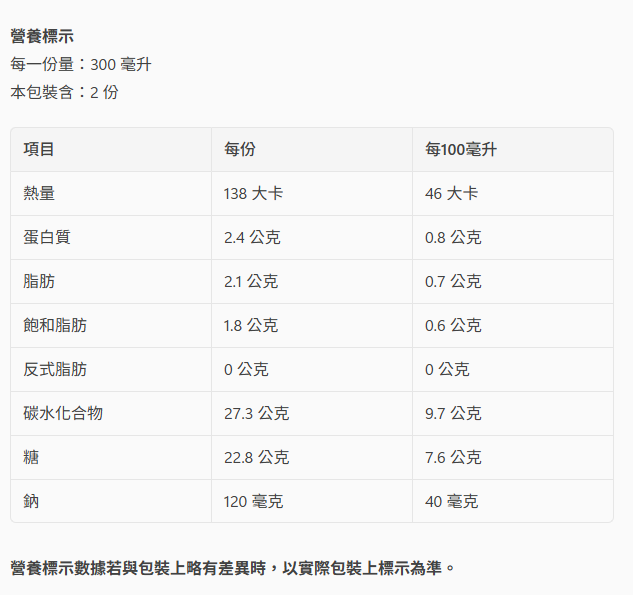Select the 熱量 row label

tap(39, 193)
